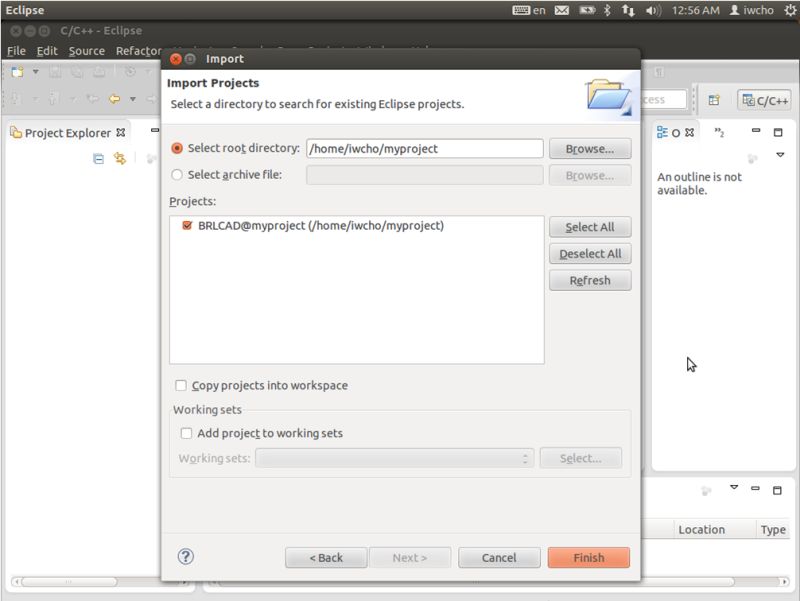
Task: Click Collapse All in Project Explorer toolbar
Action: (x=97, y=158)
